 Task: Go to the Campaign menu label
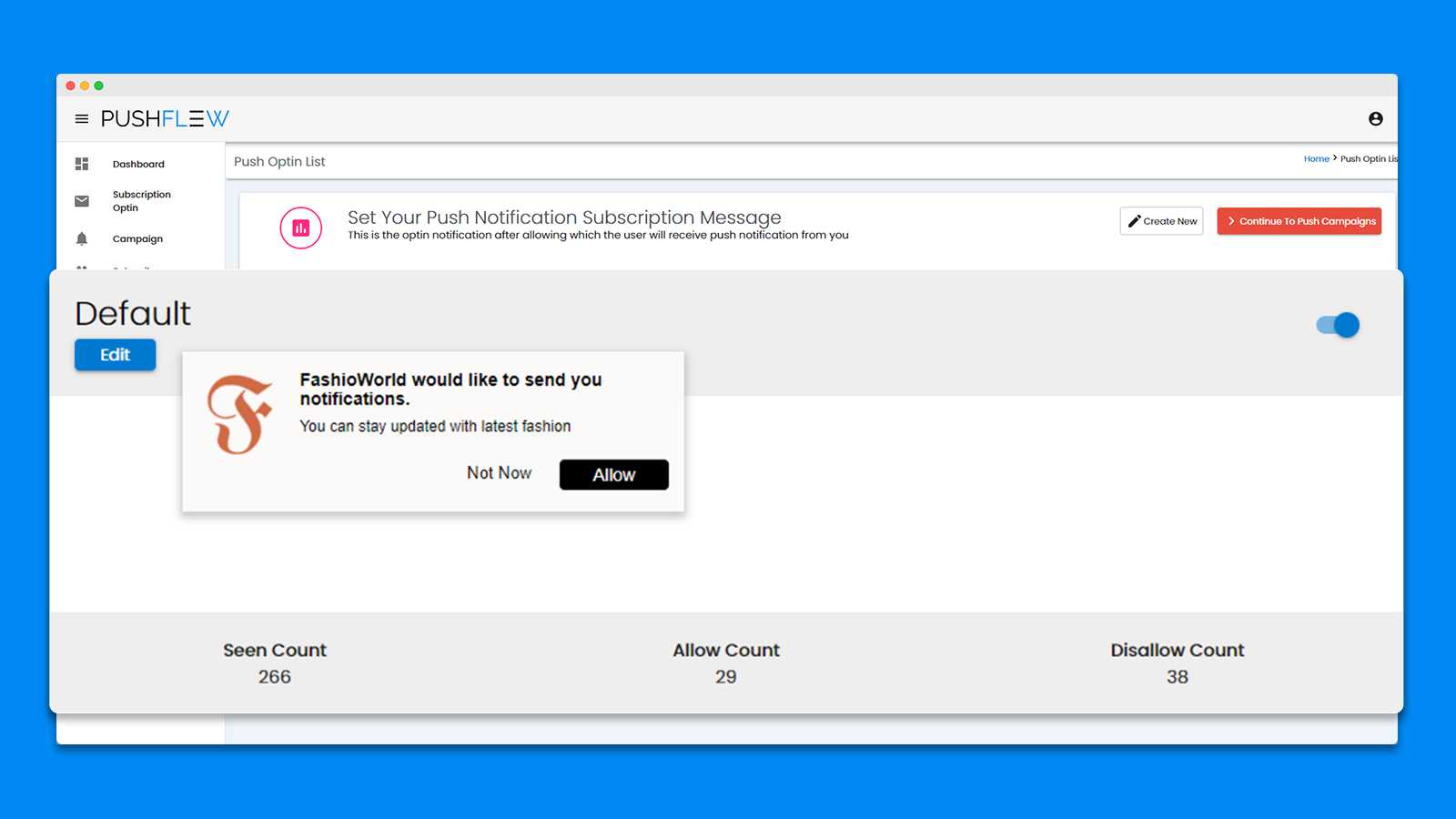(x=137, y=239)
